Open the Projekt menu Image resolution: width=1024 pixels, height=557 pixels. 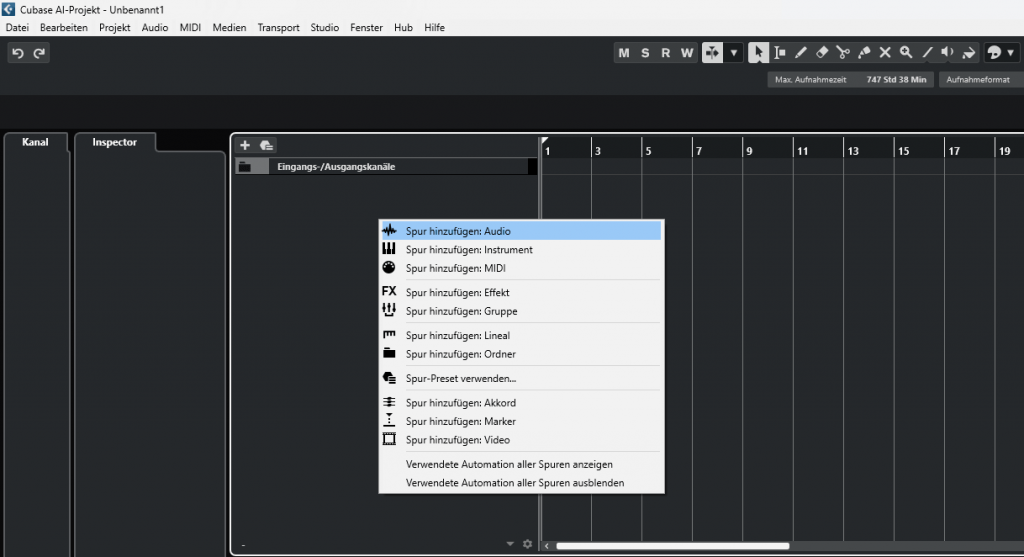114,27
